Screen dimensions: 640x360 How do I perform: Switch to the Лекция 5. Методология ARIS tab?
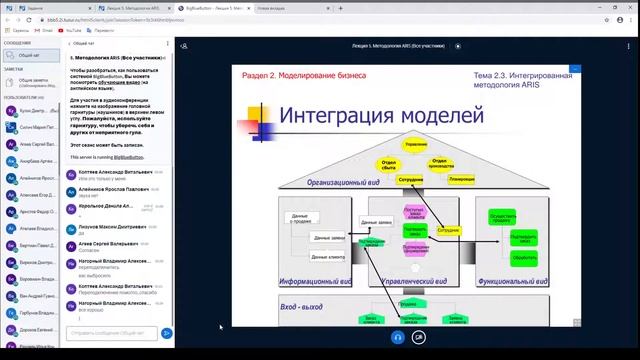[x=135, y=8]
